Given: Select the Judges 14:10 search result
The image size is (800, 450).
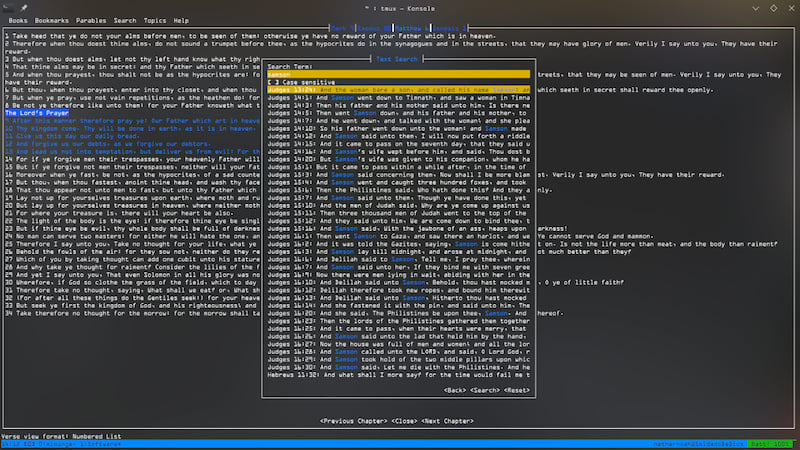Looking at the screenshot, I should (x=398, y=129).
